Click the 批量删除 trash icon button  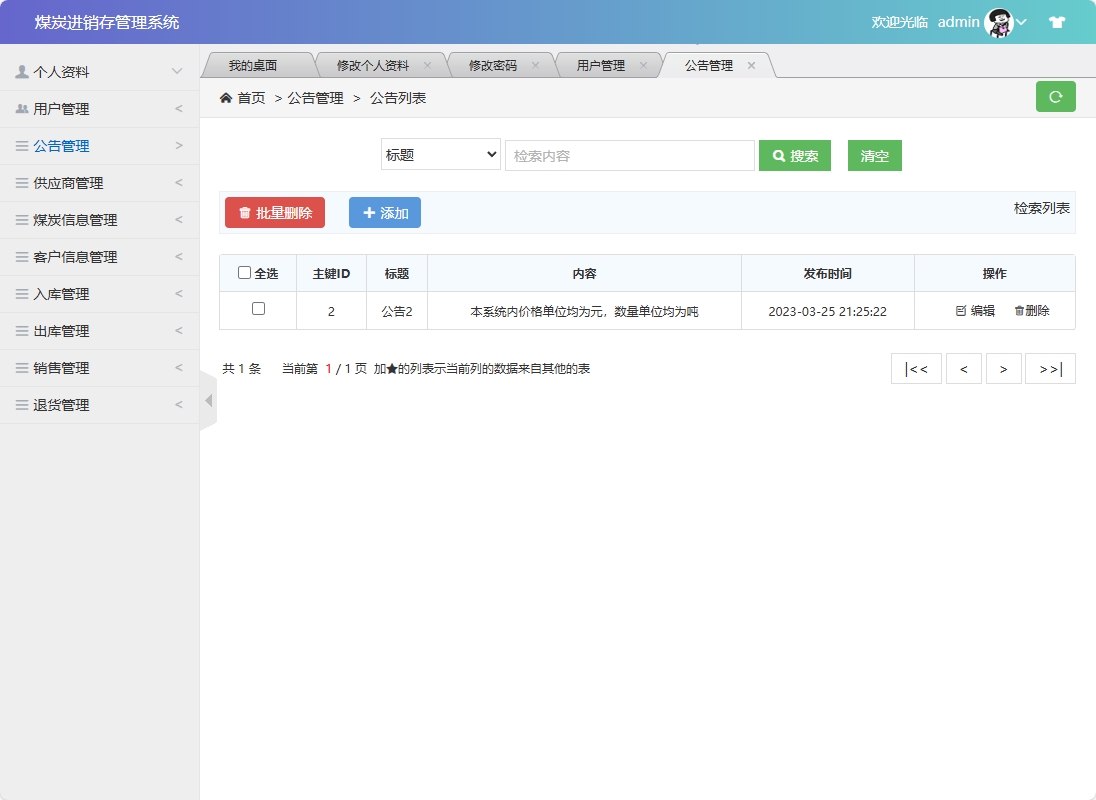(x=245, y=212)
